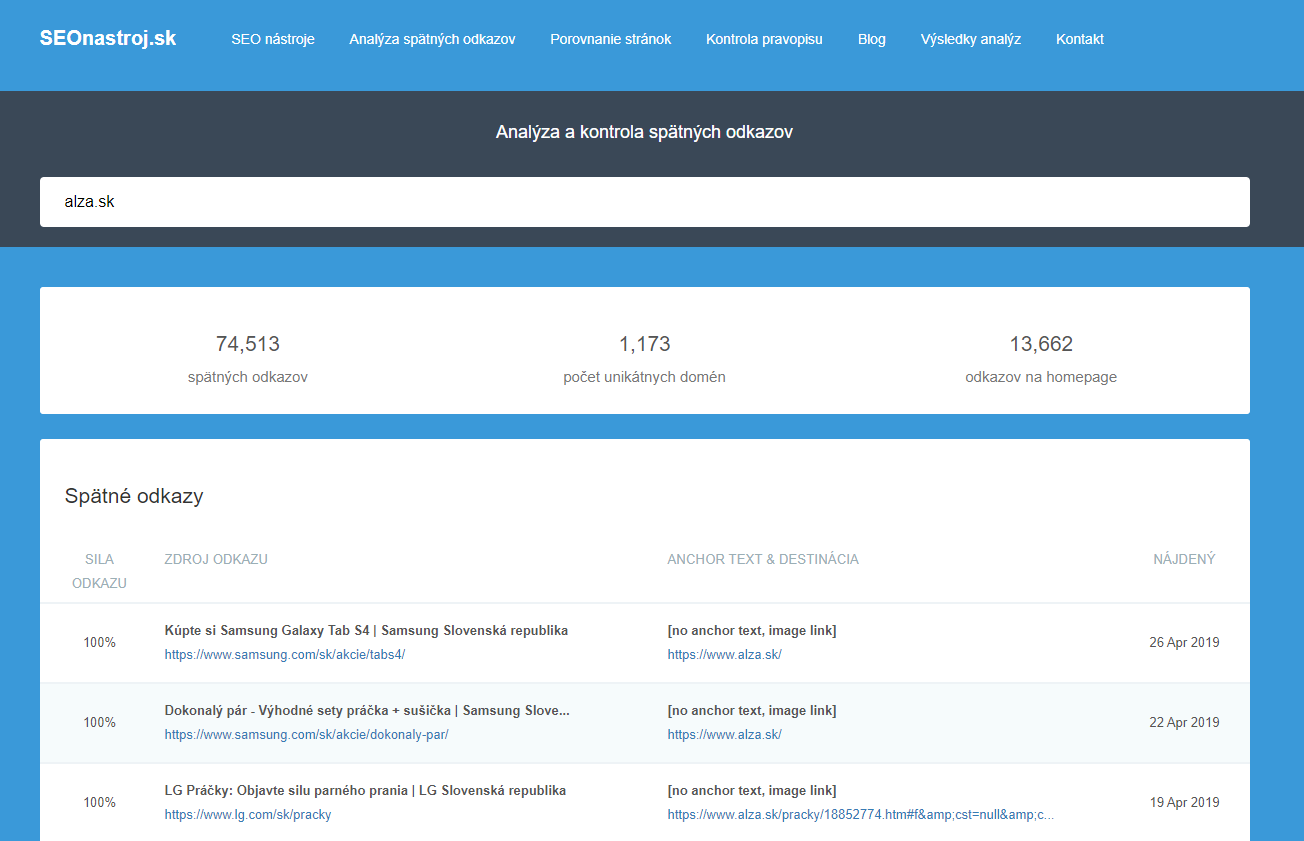
Task: Open the Blog page
Action: click(872, 39)
